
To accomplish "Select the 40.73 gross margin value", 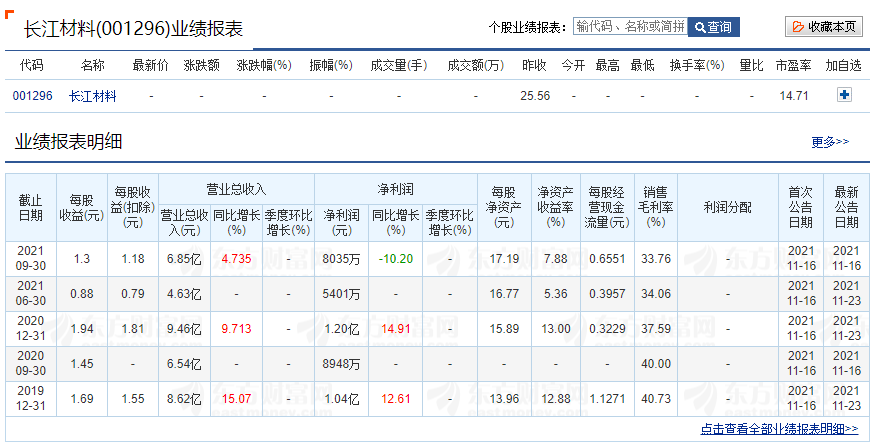I will pyautogui.click(x=656, y=399).
